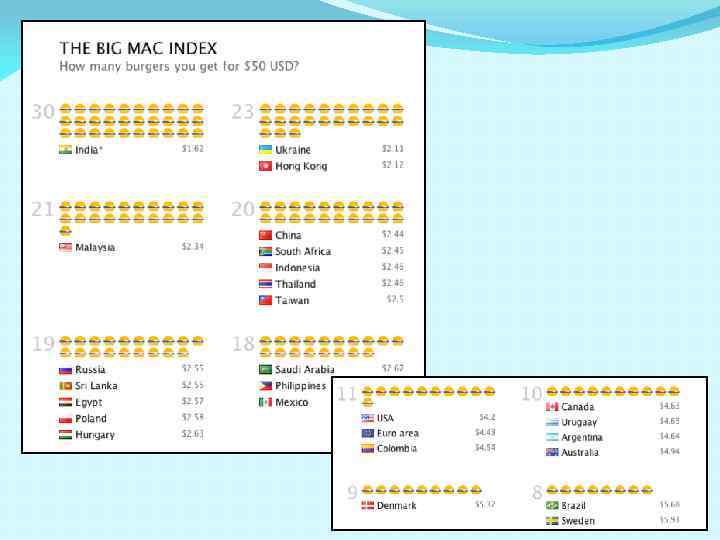Click the large number 23 above Ukraine
The width and height of the screenshot is (720, 540).
(242, 112)
